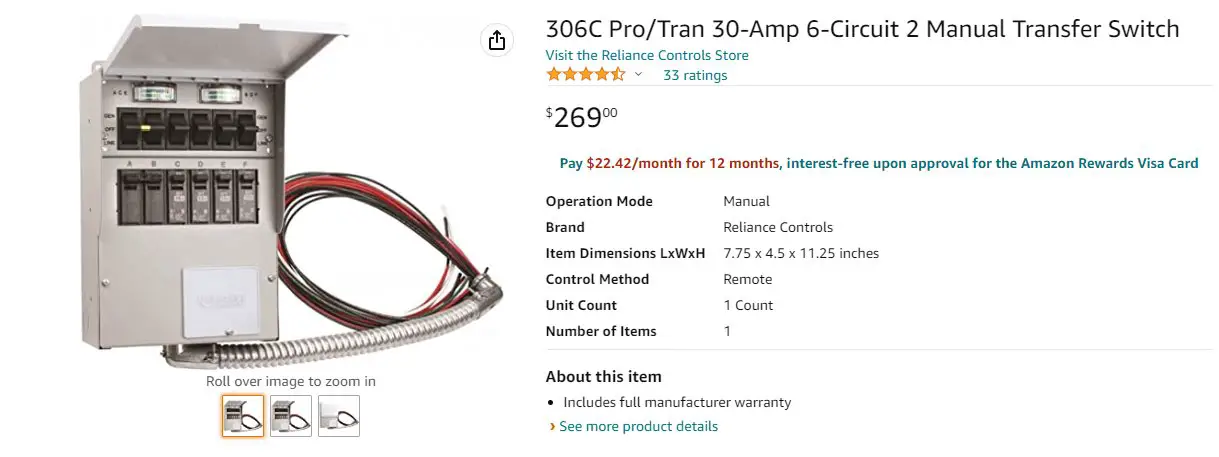Screen dimensions: 1219x457
Task: Select the third product thumbnail
Action: 339,416
